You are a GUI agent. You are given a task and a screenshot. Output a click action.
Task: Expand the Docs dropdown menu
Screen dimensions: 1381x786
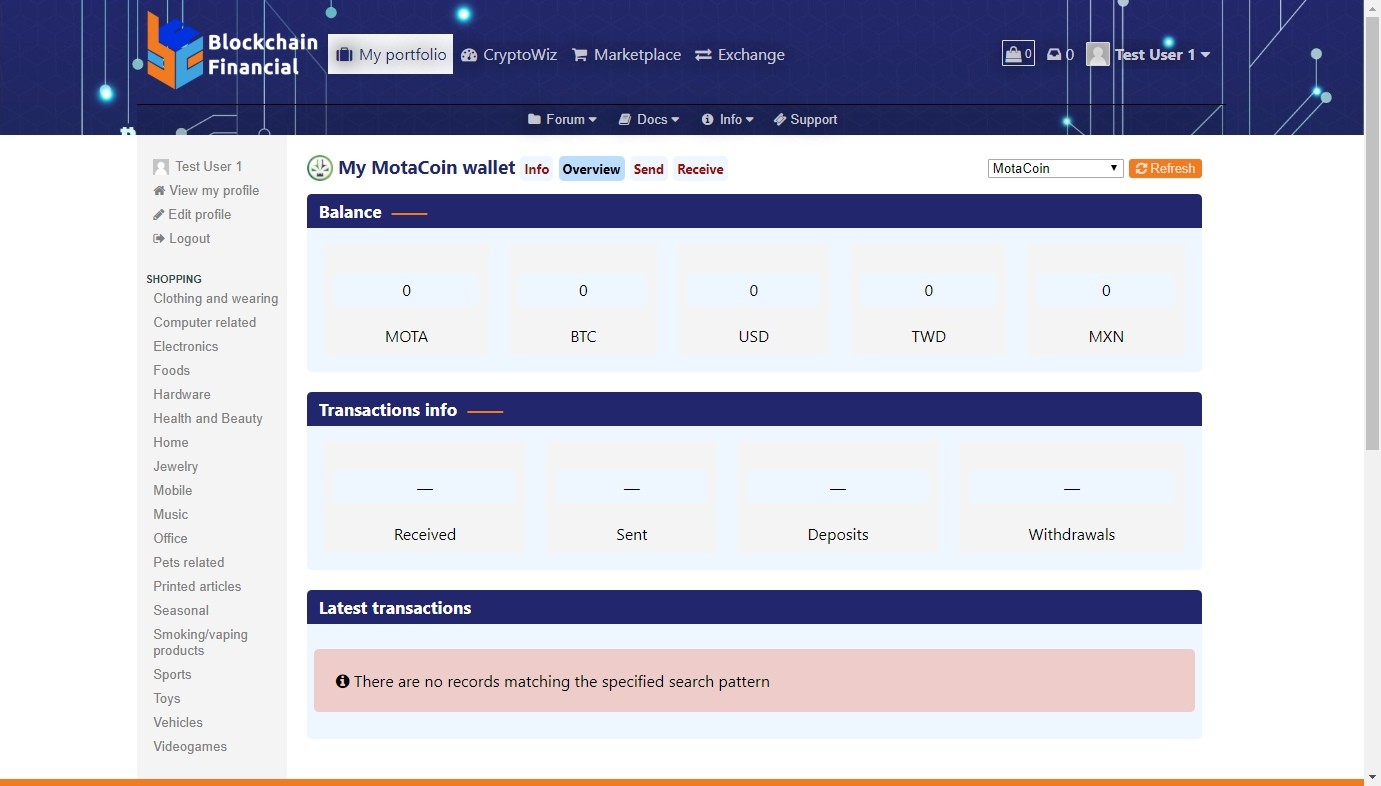pos(649,119)
